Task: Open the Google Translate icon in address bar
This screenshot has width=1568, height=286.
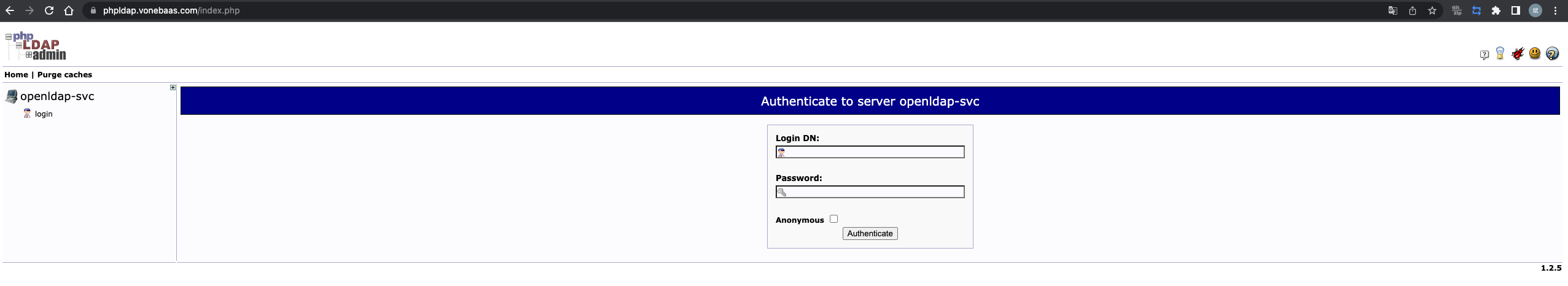Action: pyautogui.click(x=1393, y=10)
